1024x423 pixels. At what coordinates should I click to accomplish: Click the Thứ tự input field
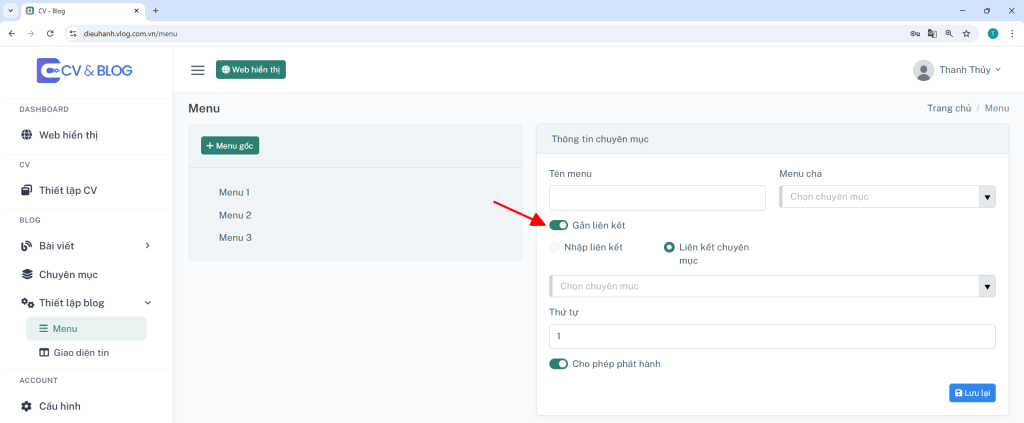(773, 336)
